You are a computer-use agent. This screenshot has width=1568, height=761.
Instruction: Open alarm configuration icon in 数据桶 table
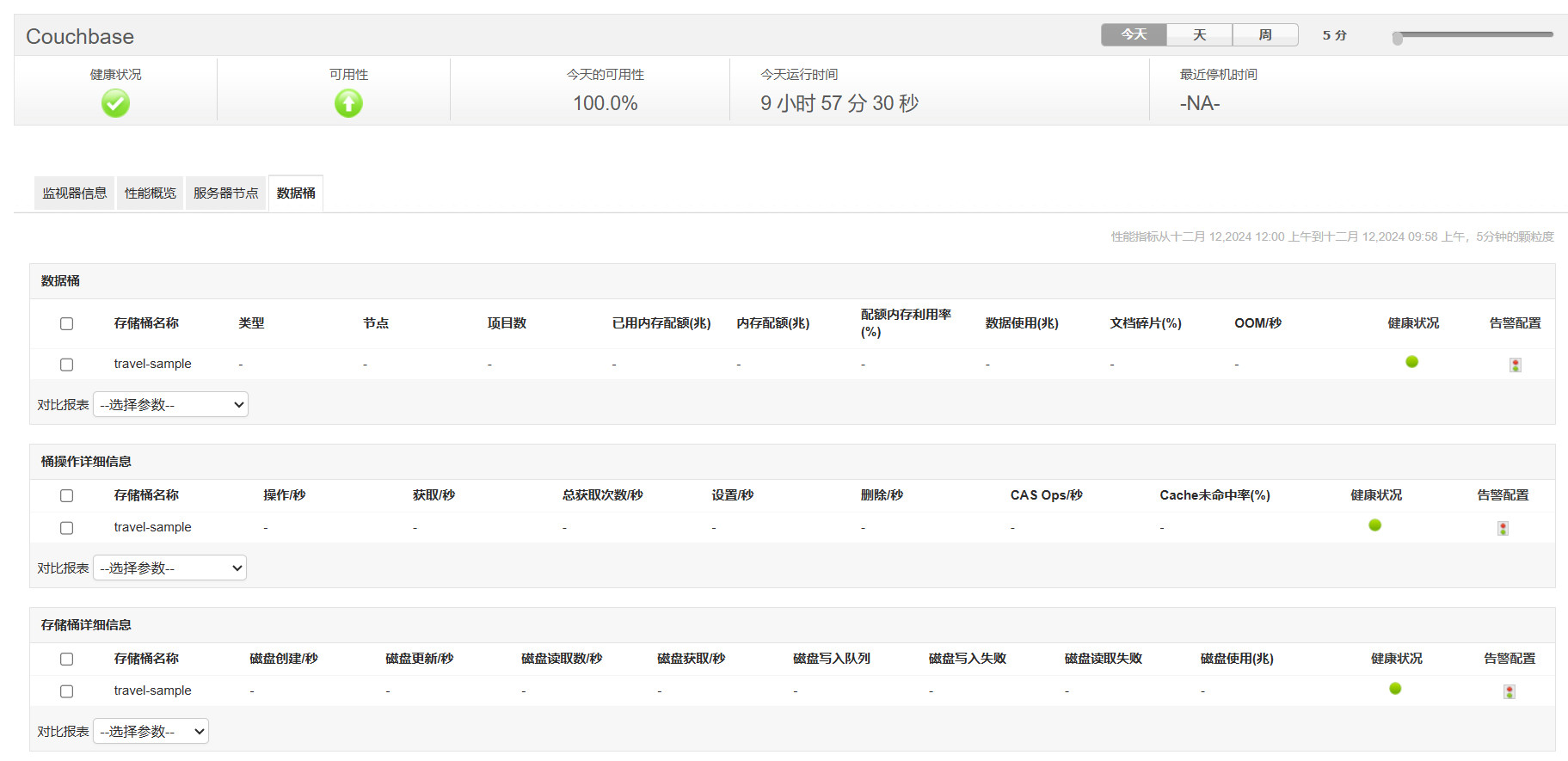pos(1515,365)
